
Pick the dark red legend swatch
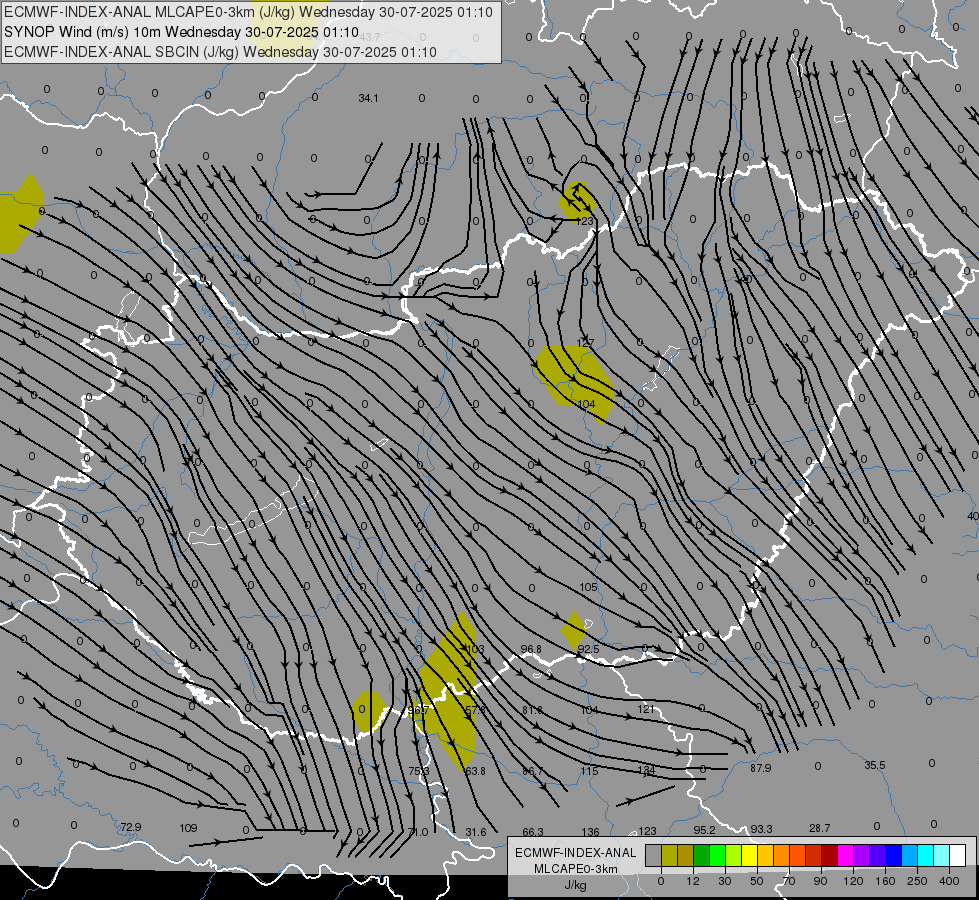[x=830, y=856]
